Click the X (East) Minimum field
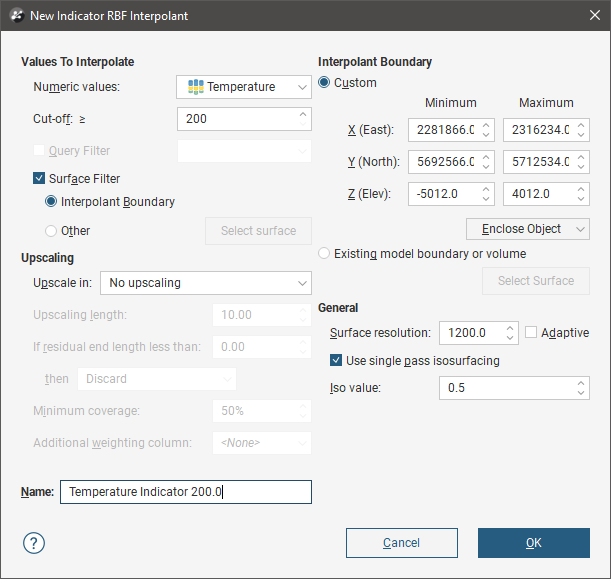The image size is (611, 579). point(442,130)
